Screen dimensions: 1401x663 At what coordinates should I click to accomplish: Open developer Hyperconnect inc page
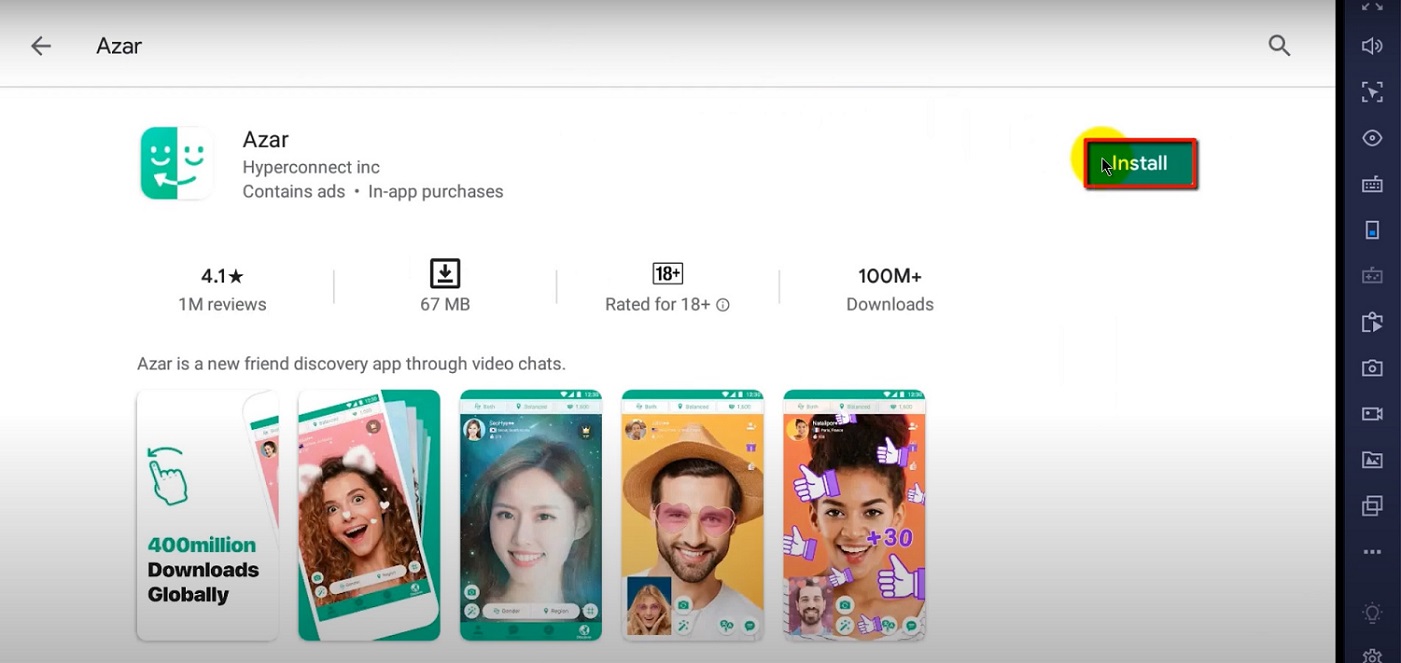(311, 167)
